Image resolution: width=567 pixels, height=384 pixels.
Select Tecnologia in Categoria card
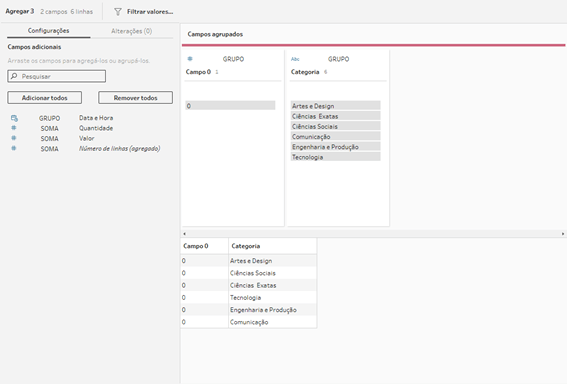(x=336, y=157)
